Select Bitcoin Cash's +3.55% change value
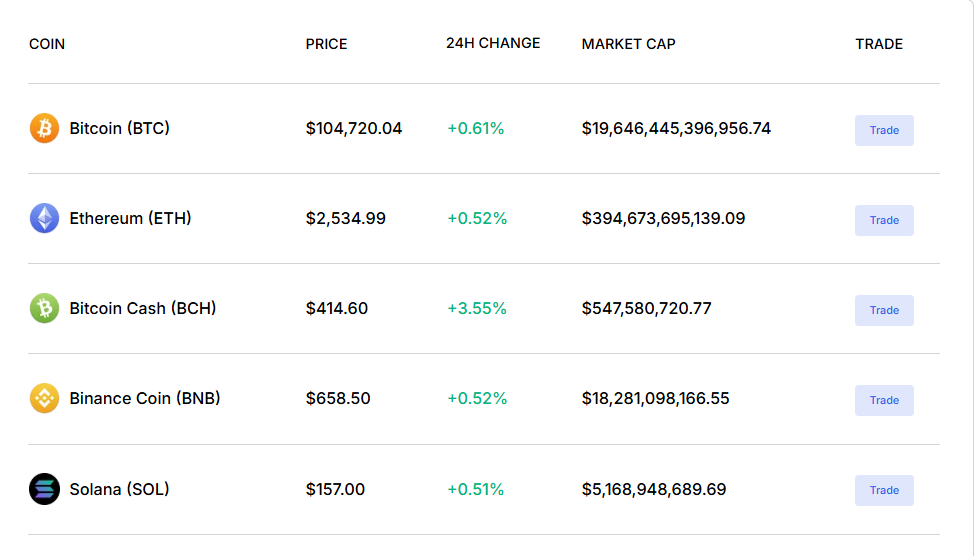 point(477,308)
